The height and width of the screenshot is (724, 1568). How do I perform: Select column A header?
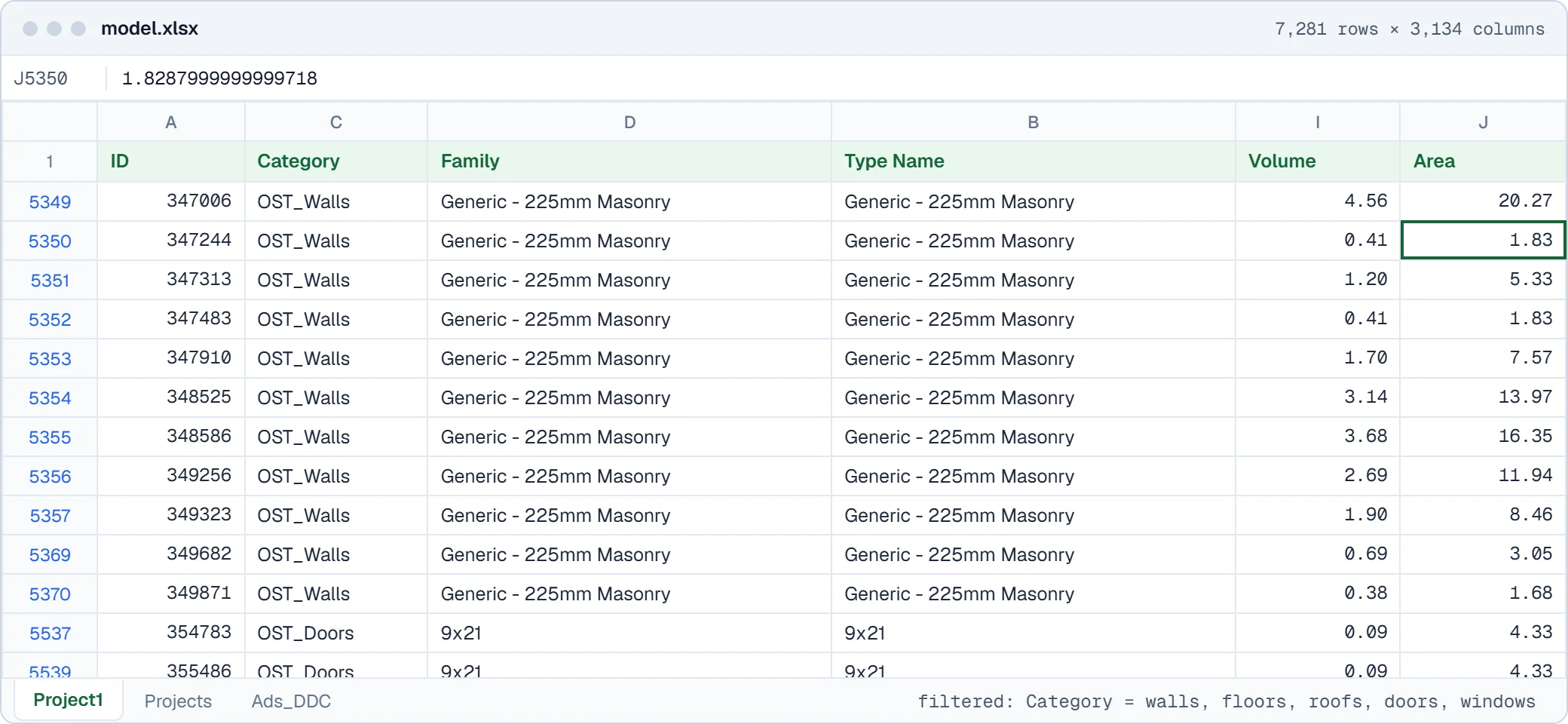(x=171, y=122)
